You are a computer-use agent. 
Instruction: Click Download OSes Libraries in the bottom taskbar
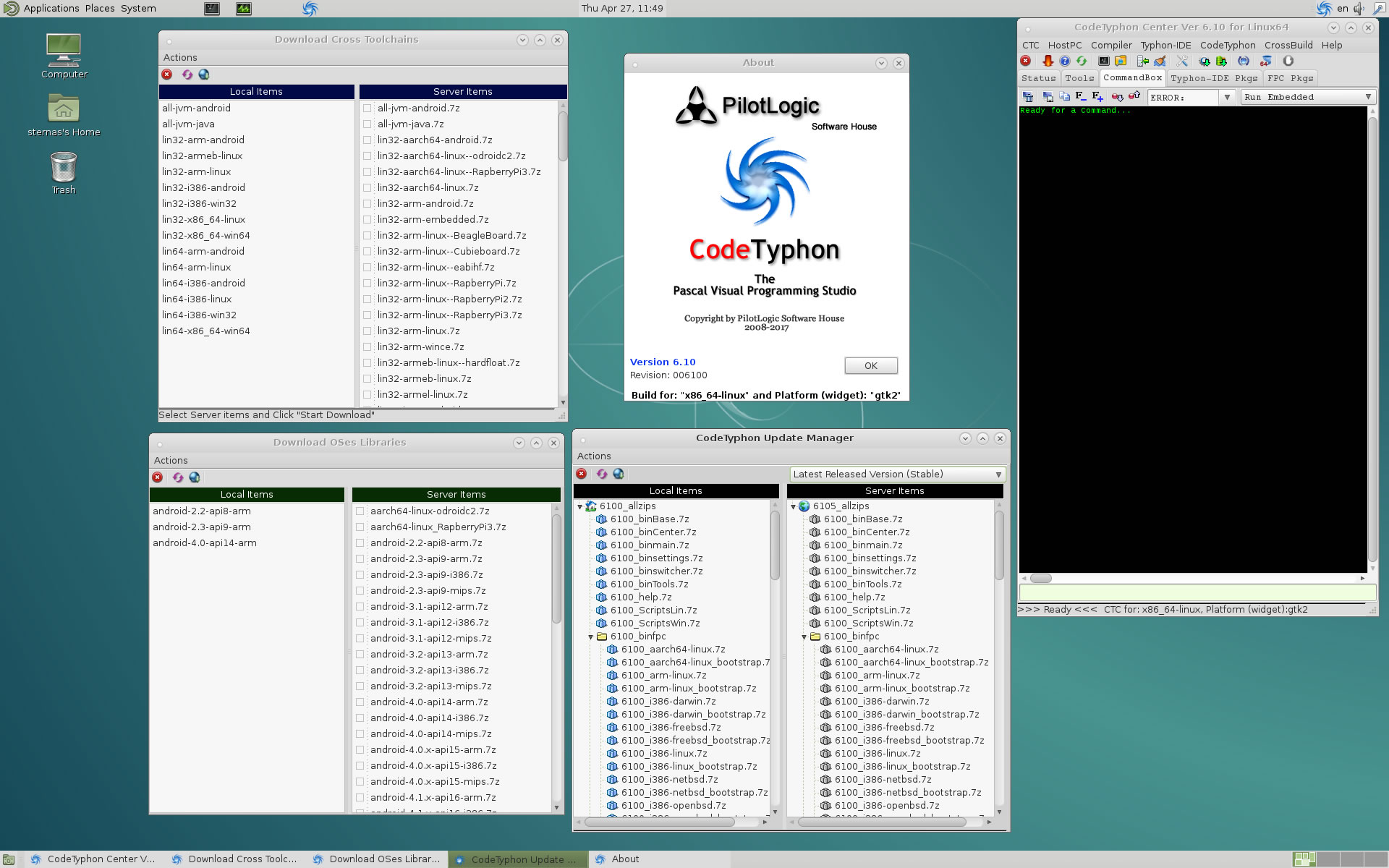pos(376,859)
